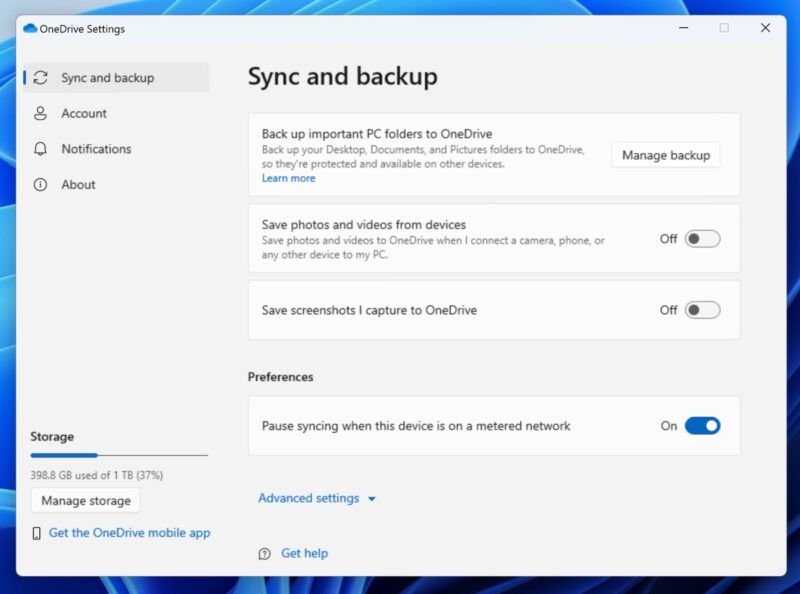Click the question mark icon beside Get help

pos(264,553)
